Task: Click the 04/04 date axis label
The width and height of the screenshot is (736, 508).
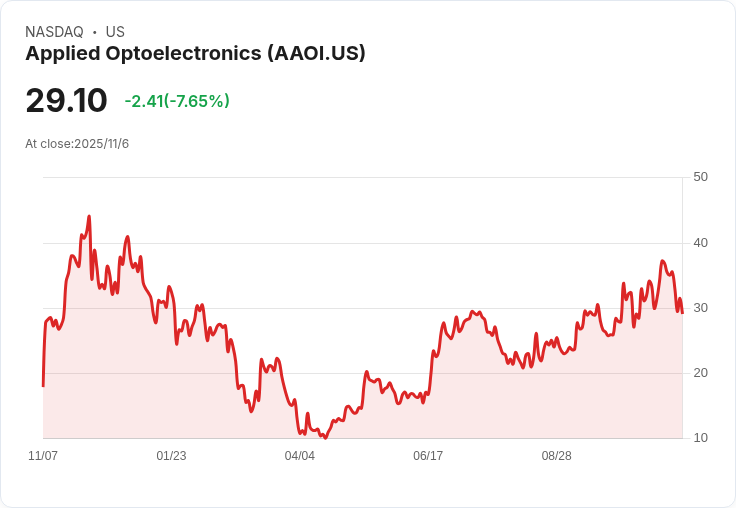Action: point(299,455)
